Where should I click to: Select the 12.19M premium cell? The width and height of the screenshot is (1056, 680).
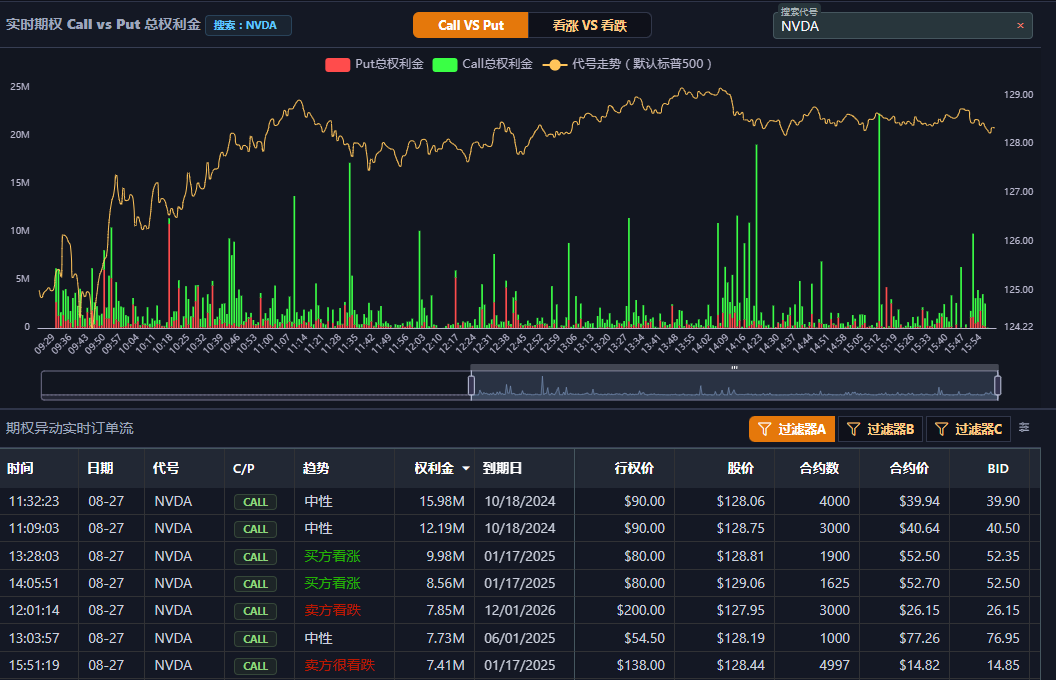pyautogui.click(x=442, y=529)
